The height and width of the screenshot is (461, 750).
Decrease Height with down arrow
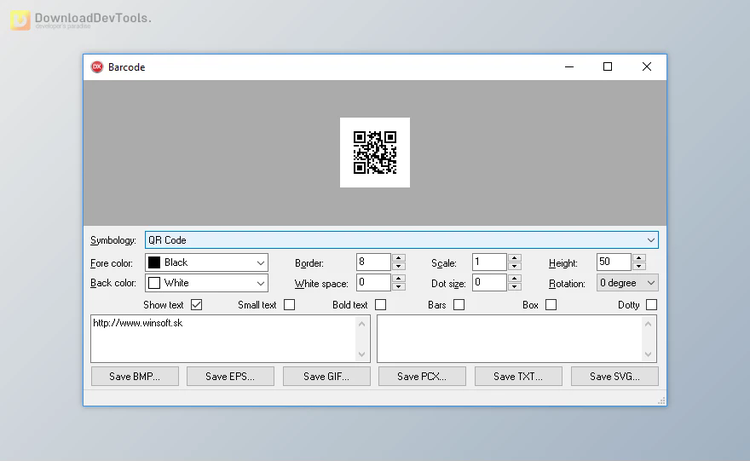click(639, 266)
